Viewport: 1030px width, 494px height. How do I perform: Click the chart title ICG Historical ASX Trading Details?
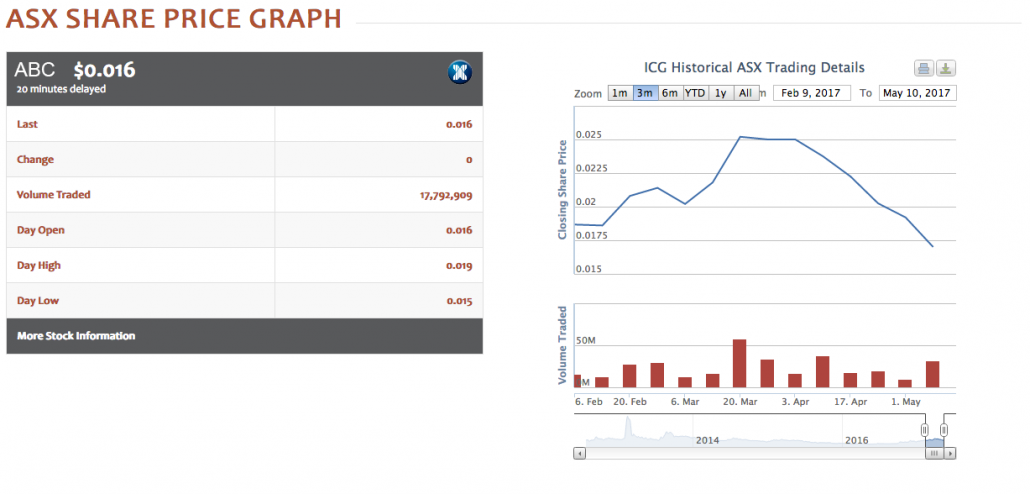[x=755, y=68]
